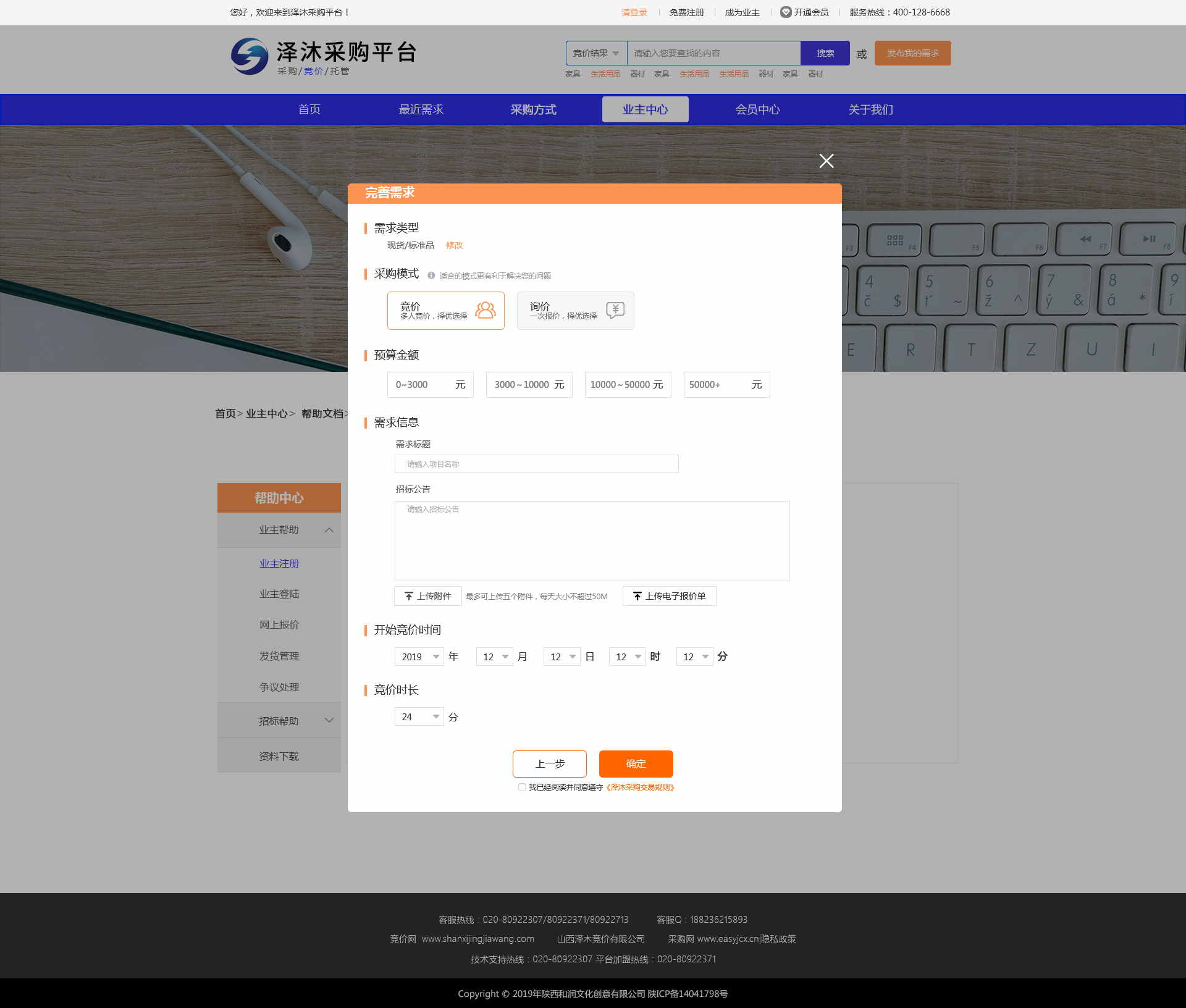Click the yen speech-bubble icon on 询价
This screenshot has width=1186, height=1008.
click(x=615, y=310)
